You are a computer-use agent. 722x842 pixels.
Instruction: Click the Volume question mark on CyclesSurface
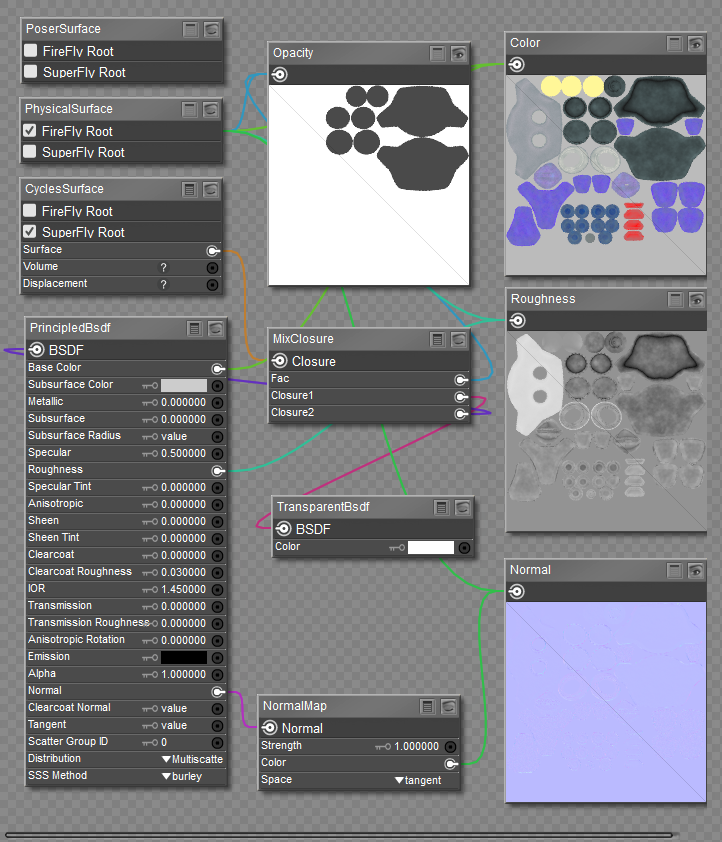point(164,268)
